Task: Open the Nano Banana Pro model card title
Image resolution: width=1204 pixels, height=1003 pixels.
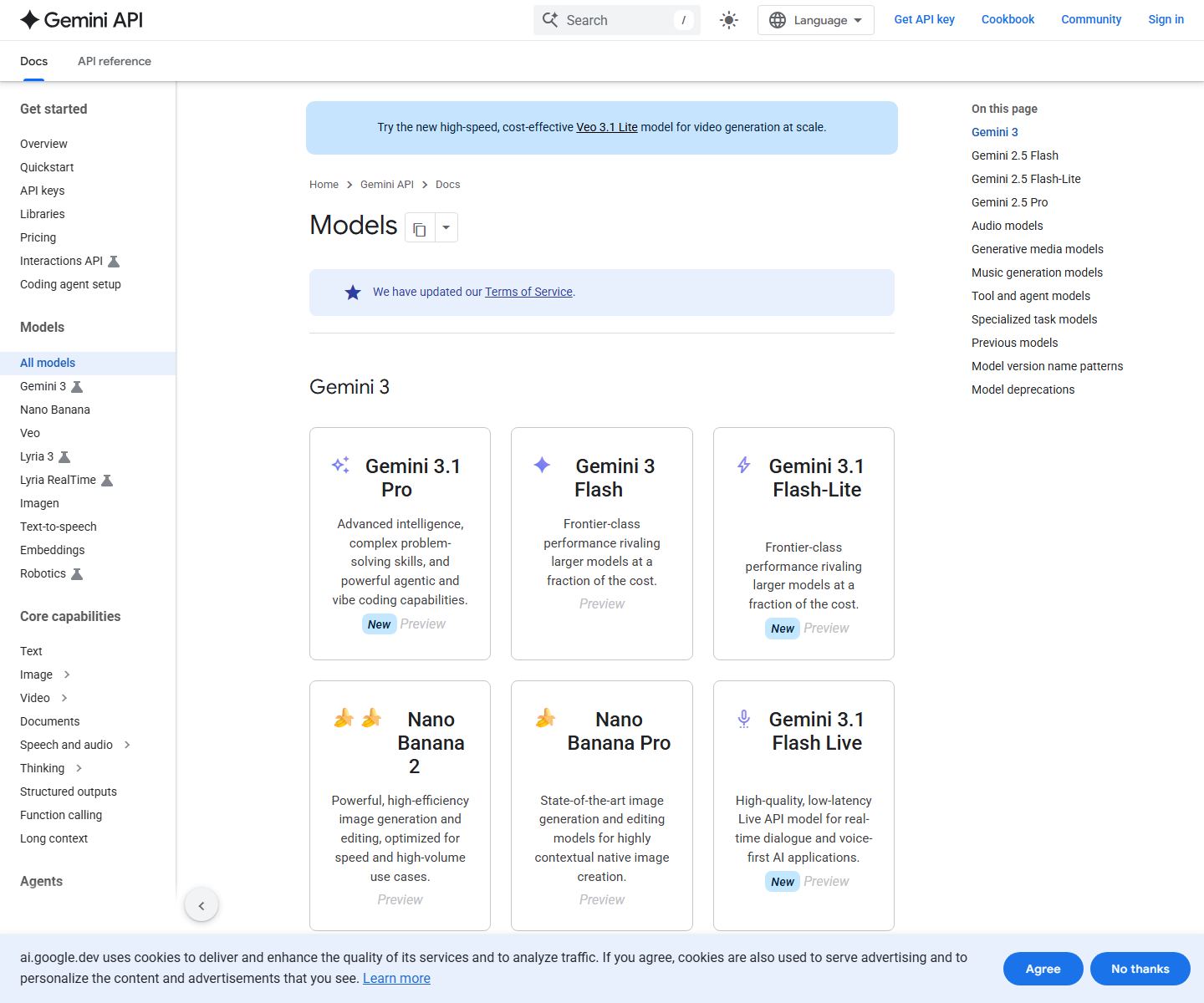Action: (619, 731)
